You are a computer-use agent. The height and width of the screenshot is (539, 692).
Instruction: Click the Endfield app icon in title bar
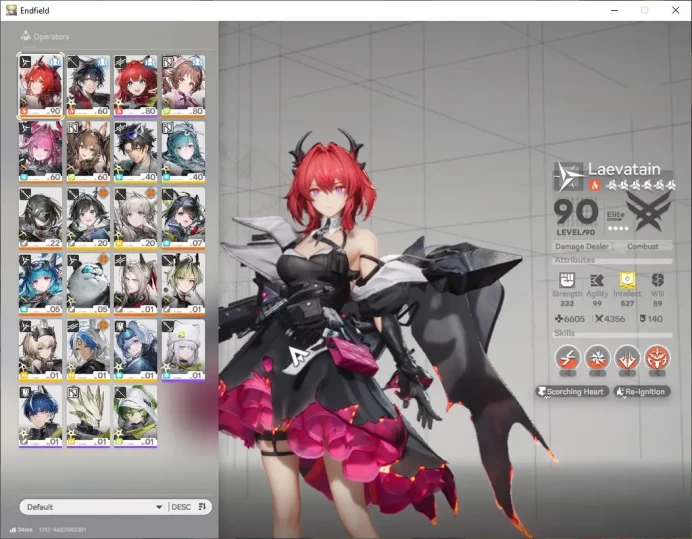pyautogui.click(x=11, y=10)
